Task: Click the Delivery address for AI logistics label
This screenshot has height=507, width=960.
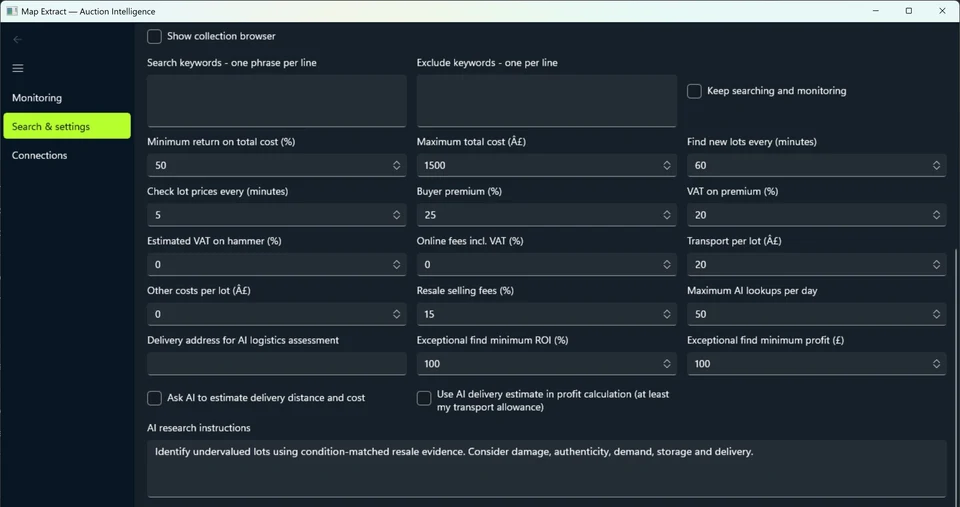Action: (242, 340)
